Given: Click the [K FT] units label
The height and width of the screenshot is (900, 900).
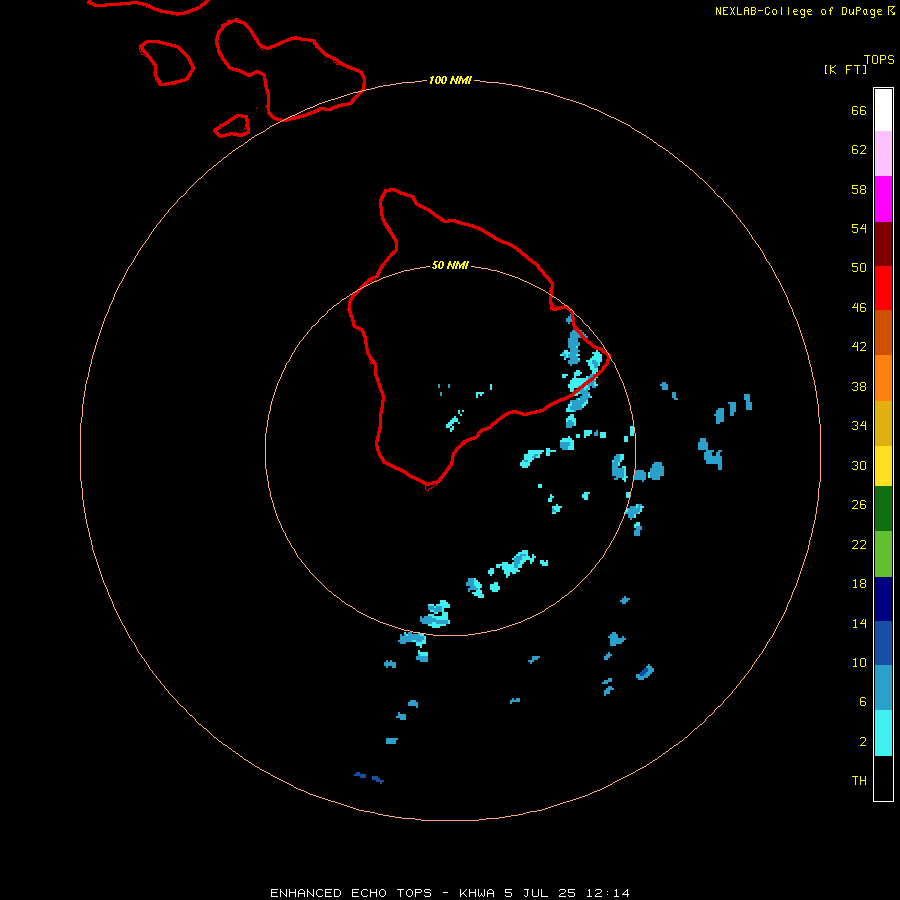Looking at the screenshot, I should tap(845, 69).
